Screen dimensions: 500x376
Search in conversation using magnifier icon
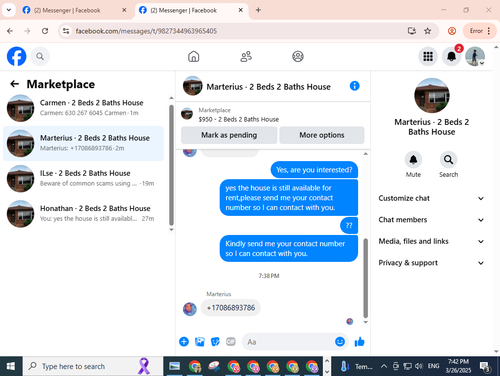tap(448, 160)
